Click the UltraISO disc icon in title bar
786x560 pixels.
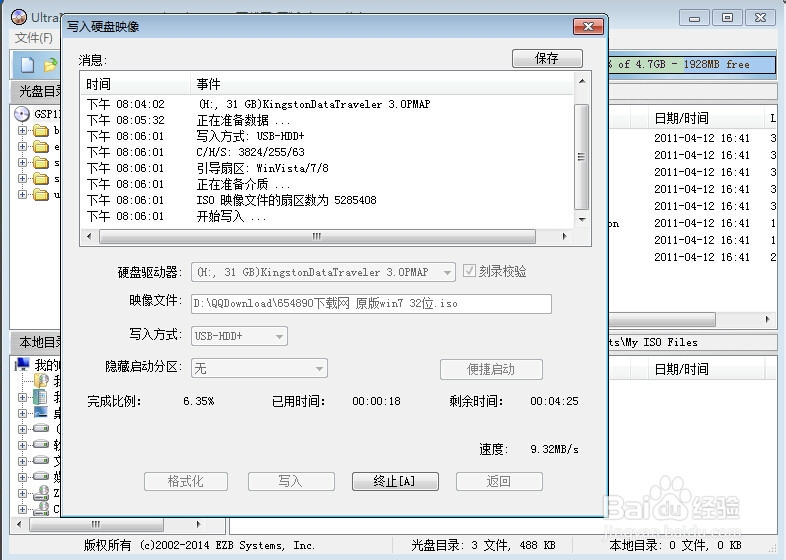click(19, 17)
